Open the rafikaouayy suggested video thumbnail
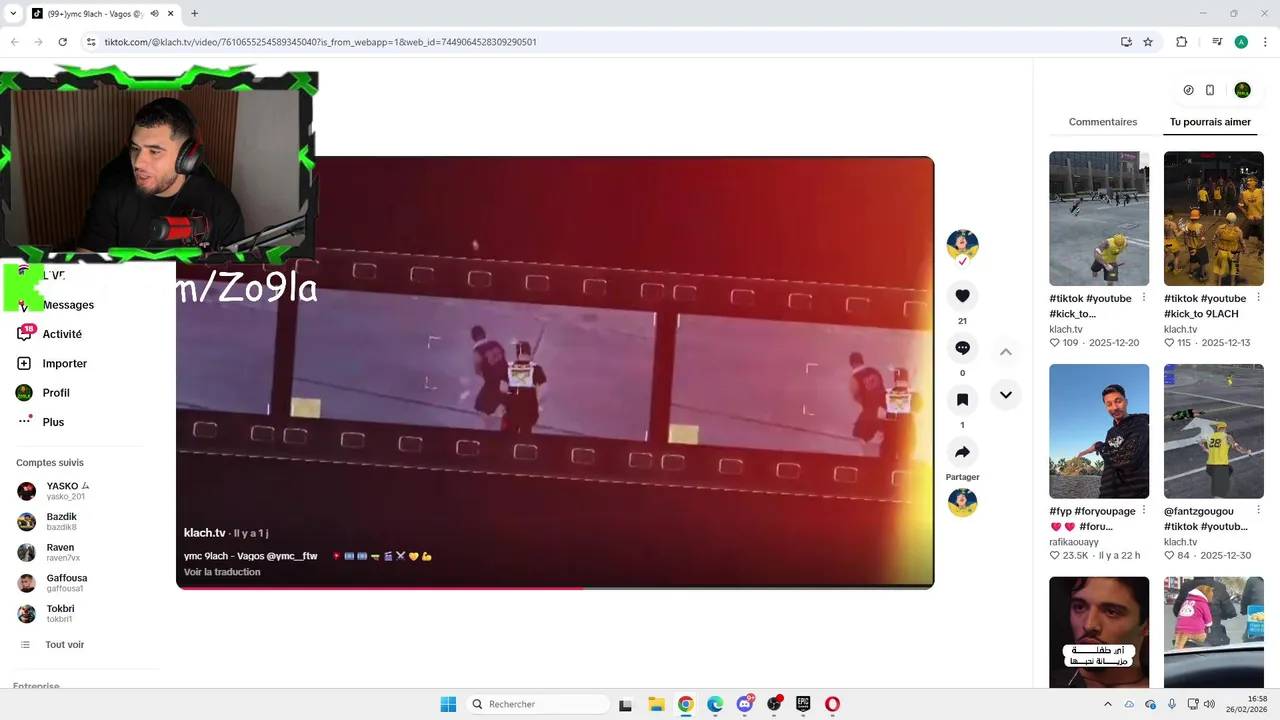Screen dimensions: 1280x720 (x=1099, y=431)
